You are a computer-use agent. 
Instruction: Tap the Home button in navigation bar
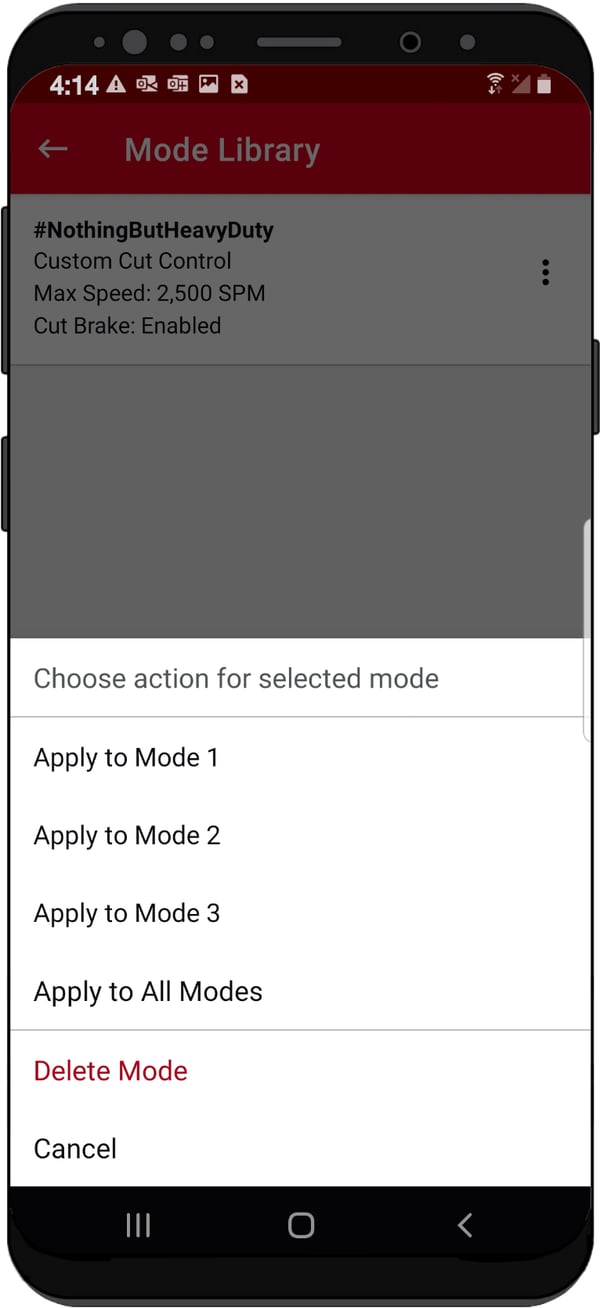[x=300, y=1224]
